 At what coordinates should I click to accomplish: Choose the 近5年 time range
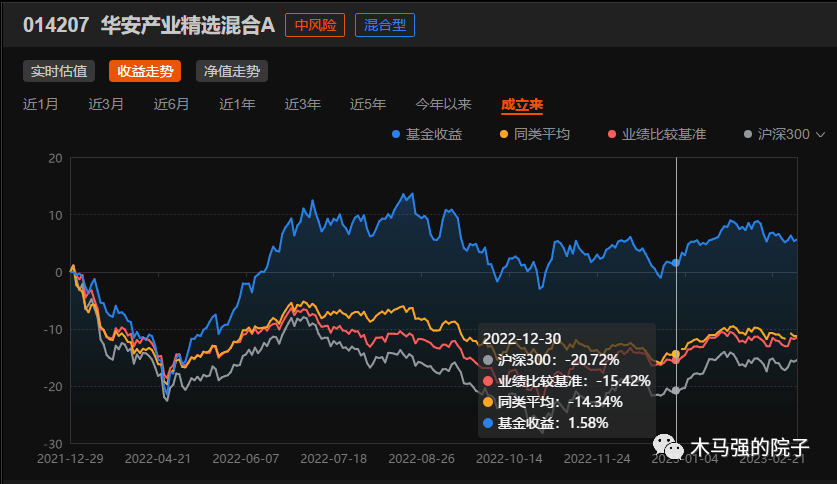(x=368, y=104)
